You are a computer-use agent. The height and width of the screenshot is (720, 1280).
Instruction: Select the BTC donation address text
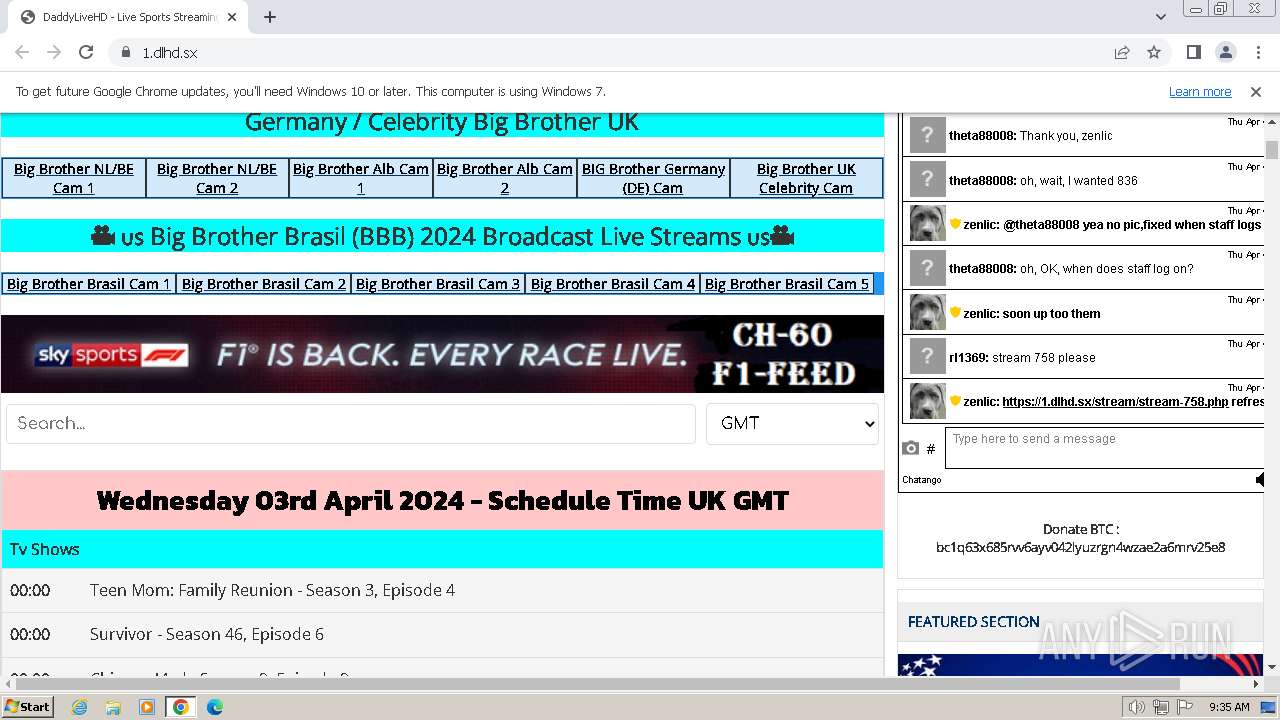1080,547
